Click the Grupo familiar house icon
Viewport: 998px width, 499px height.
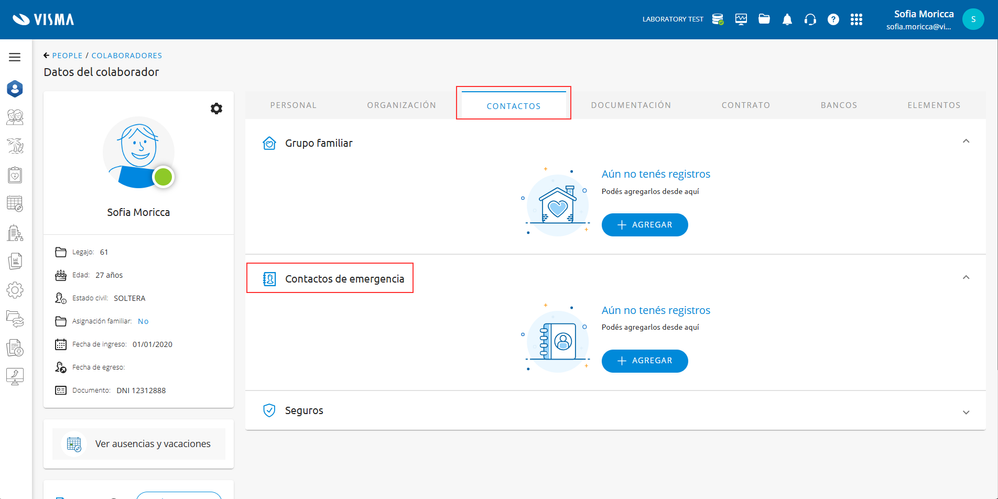point(269,143)
